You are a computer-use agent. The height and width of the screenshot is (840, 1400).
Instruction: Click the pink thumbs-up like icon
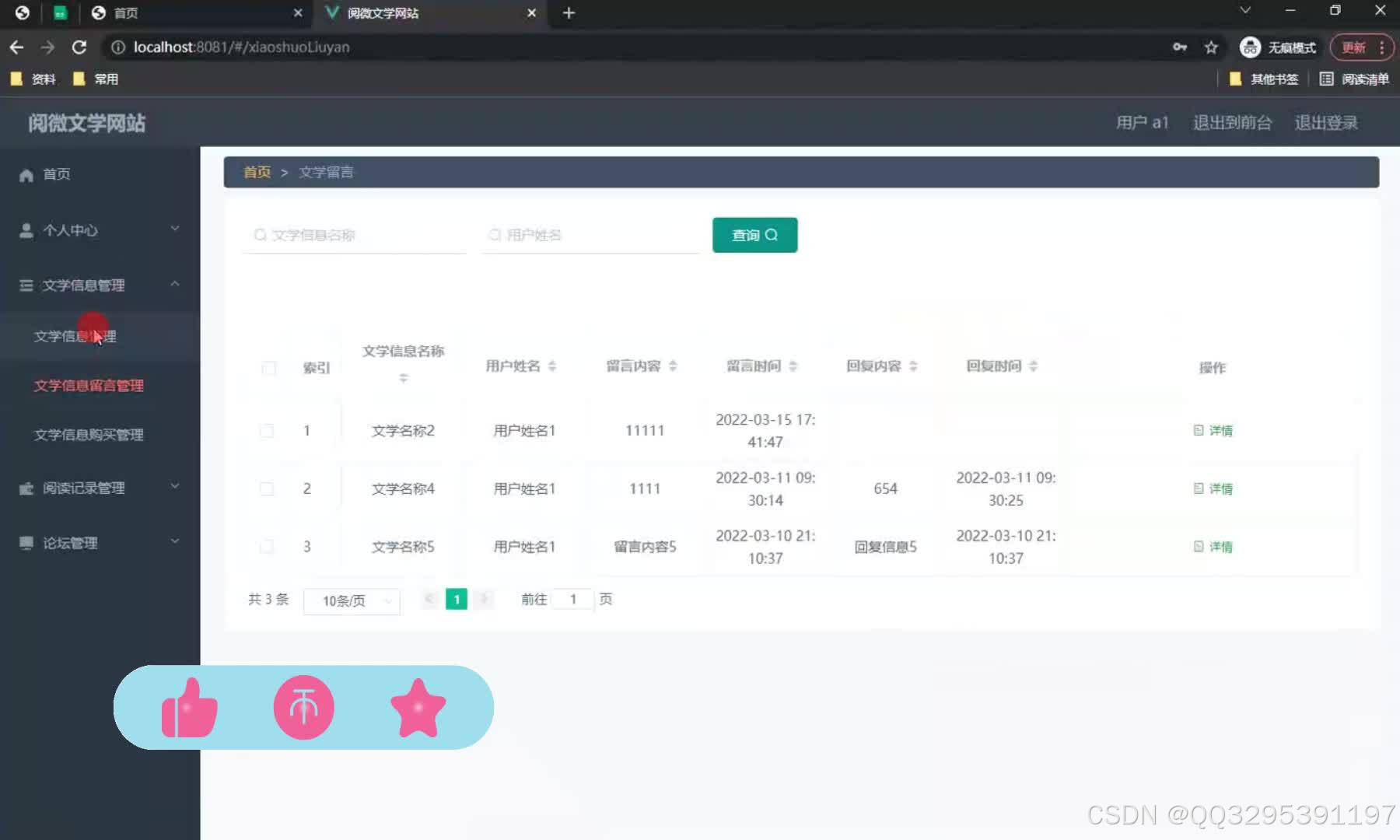(x=189, y=708)
